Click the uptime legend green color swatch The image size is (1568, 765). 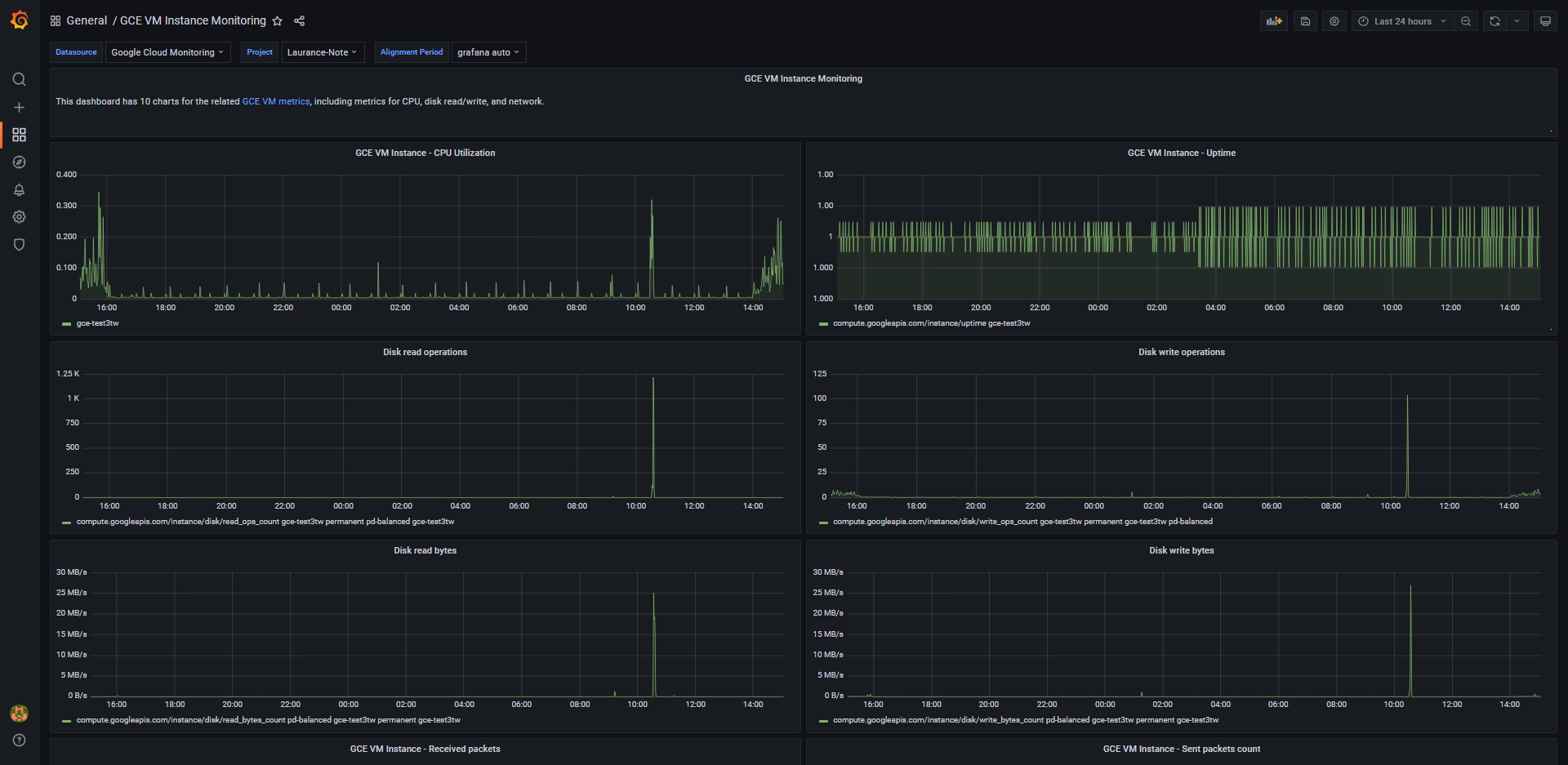click(823, 324)
